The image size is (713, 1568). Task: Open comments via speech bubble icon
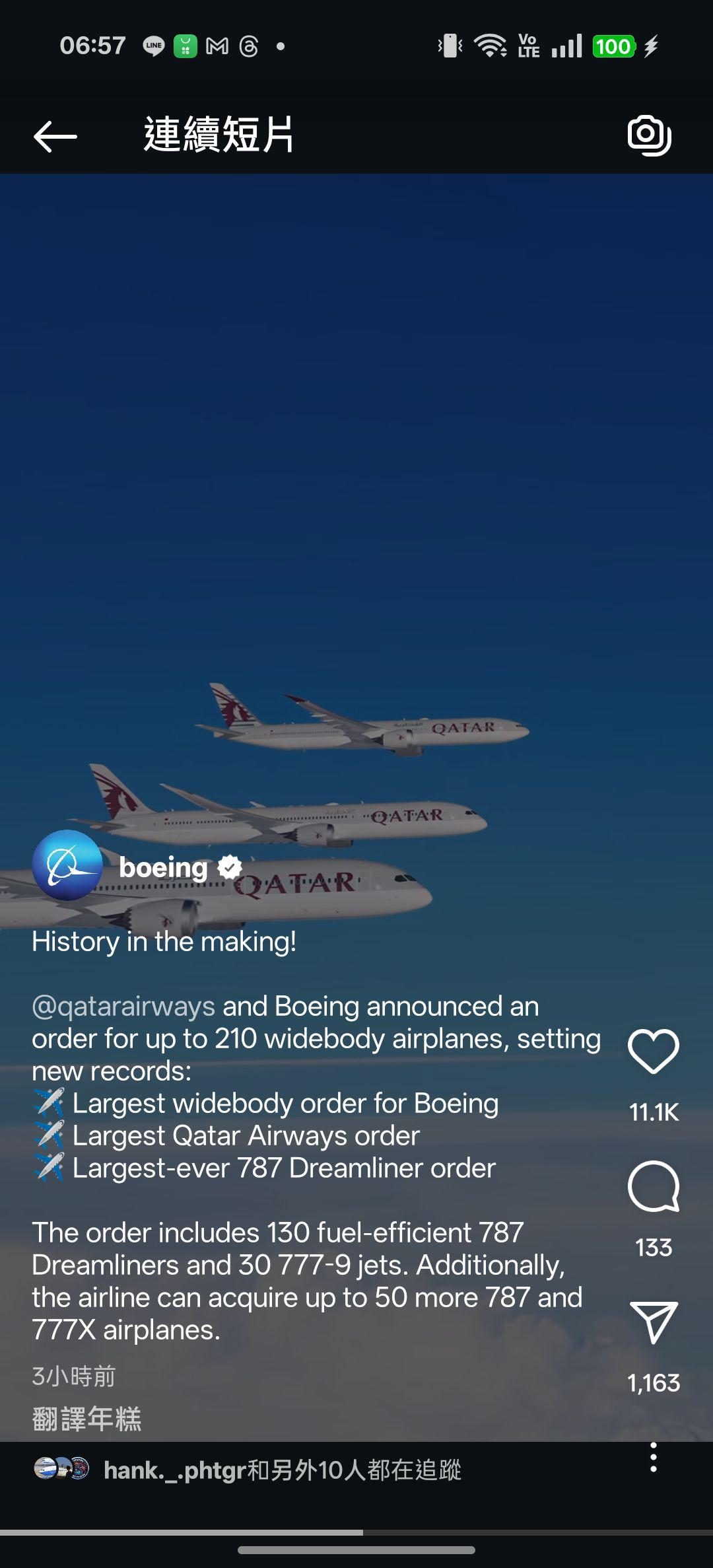(x=654, y=1186)
